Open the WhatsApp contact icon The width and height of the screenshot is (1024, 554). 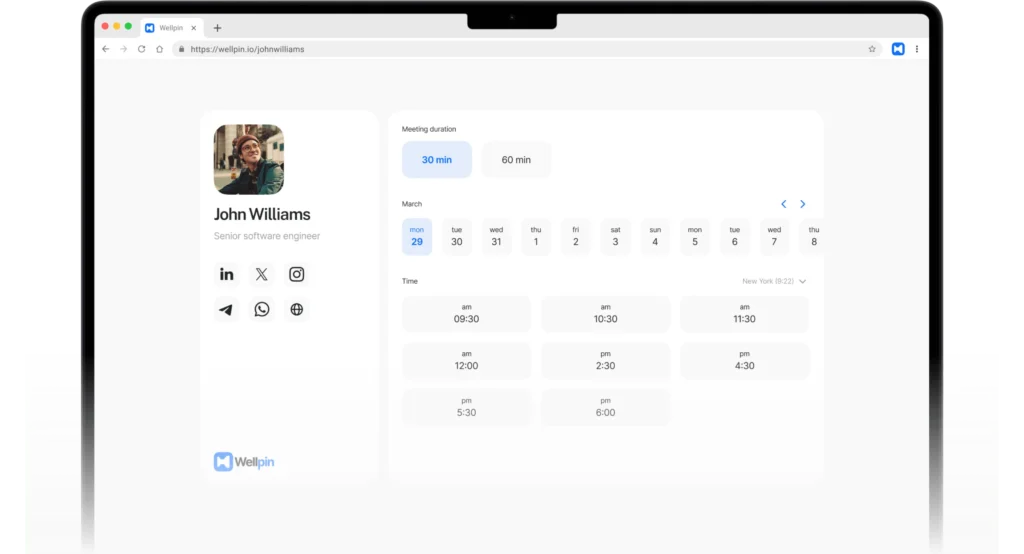(261, 309)
